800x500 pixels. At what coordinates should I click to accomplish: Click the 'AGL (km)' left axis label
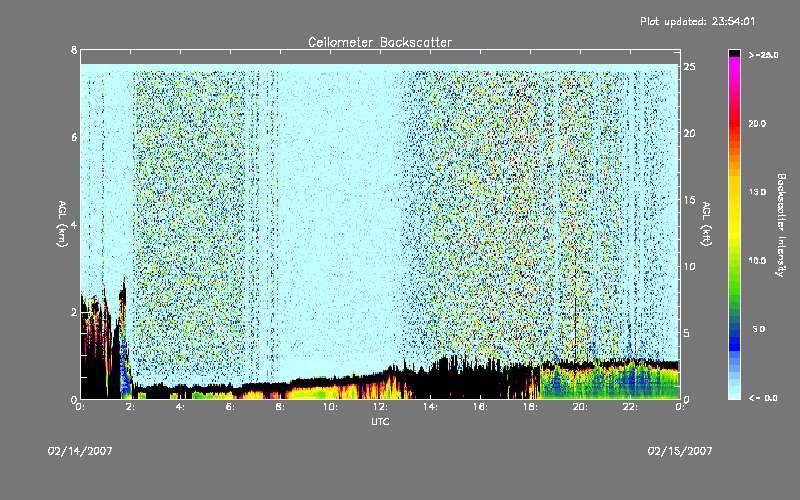62,224
